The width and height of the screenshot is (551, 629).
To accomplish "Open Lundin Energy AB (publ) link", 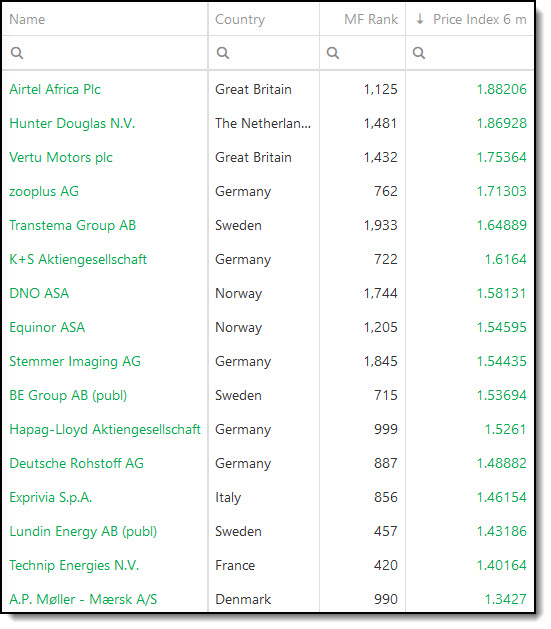I will [83, 532].
